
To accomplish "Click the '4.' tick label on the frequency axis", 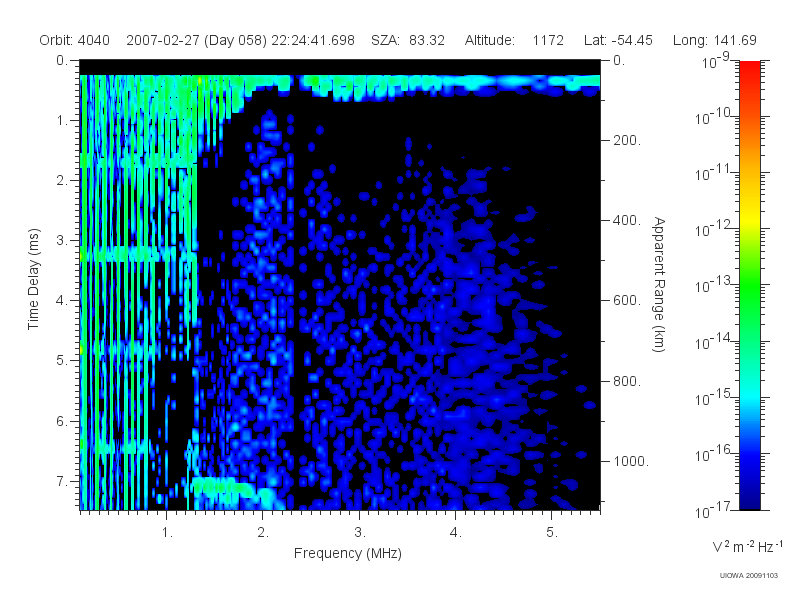I will point(456,533).
